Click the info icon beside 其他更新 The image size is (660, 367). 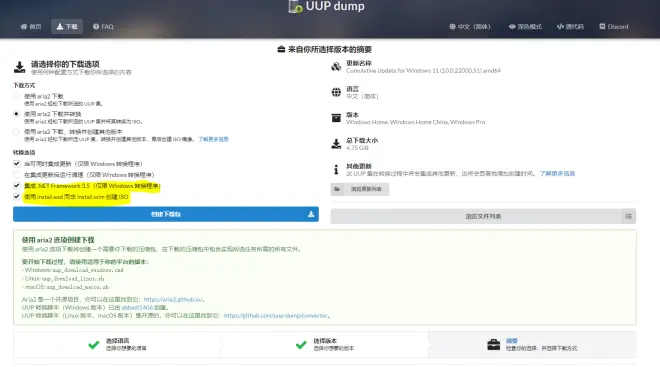(x=336, y=170)
